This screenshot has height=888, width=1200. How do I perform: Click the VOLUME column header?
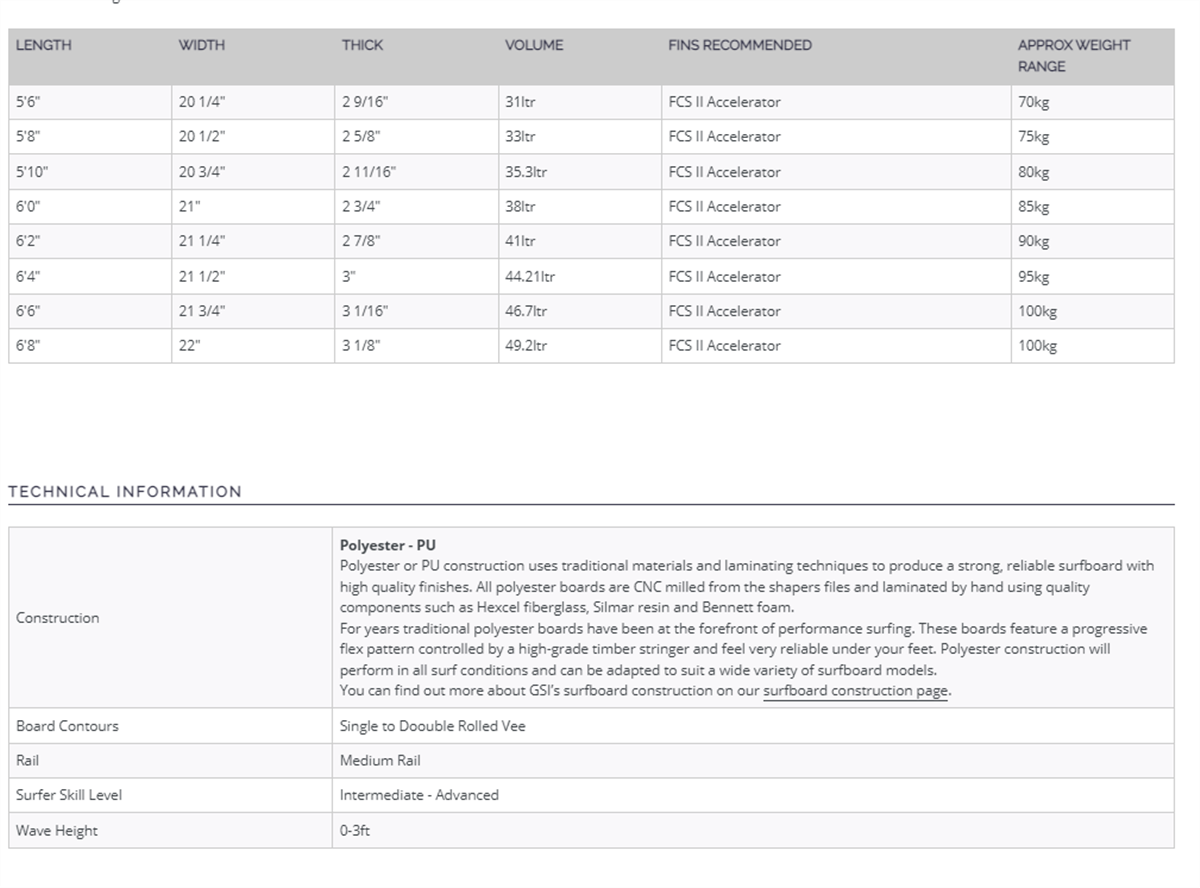[x=534, y=45]
